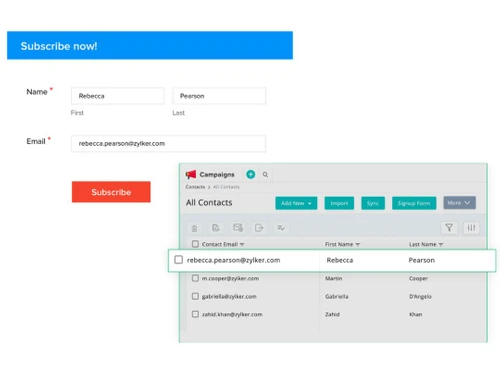
Task: Click the copy document icon in the contacts toolbar
Action: [216, 228]
